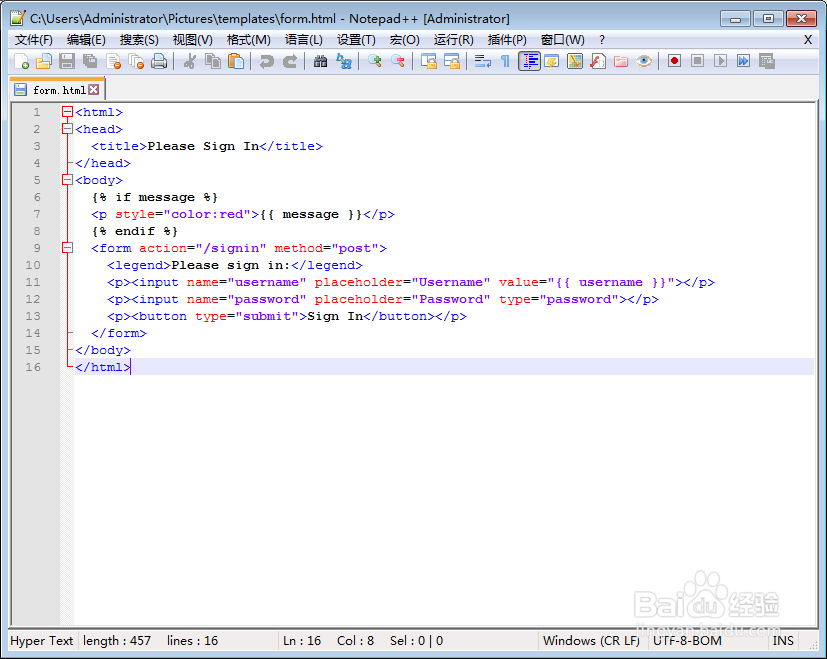Collapse the <html> fold at line 1

[x=66, y=112]
